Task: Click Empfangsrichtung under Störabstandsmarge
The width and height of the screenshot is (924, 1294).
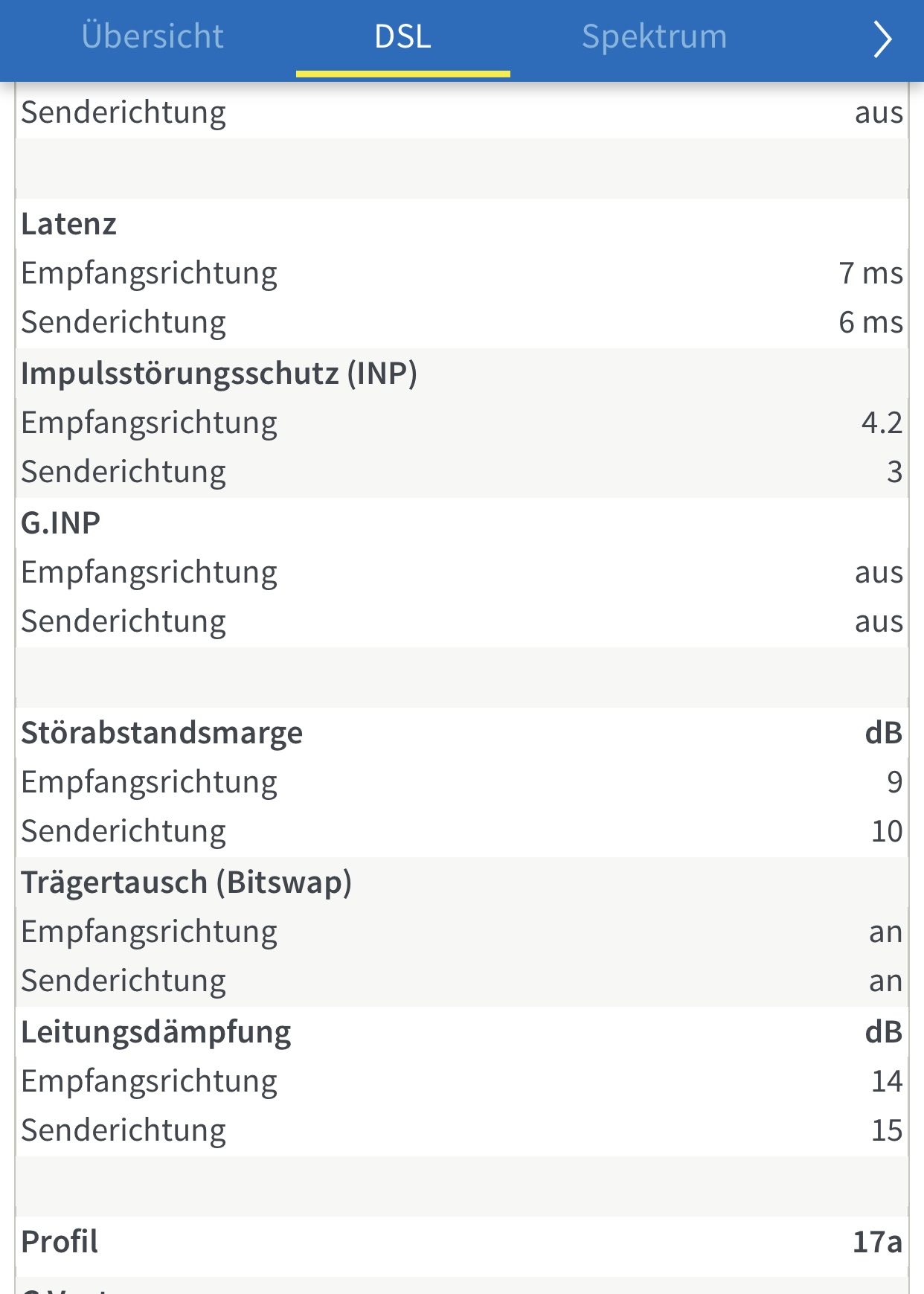Action: pyautogui.click(x=149, y=782)
